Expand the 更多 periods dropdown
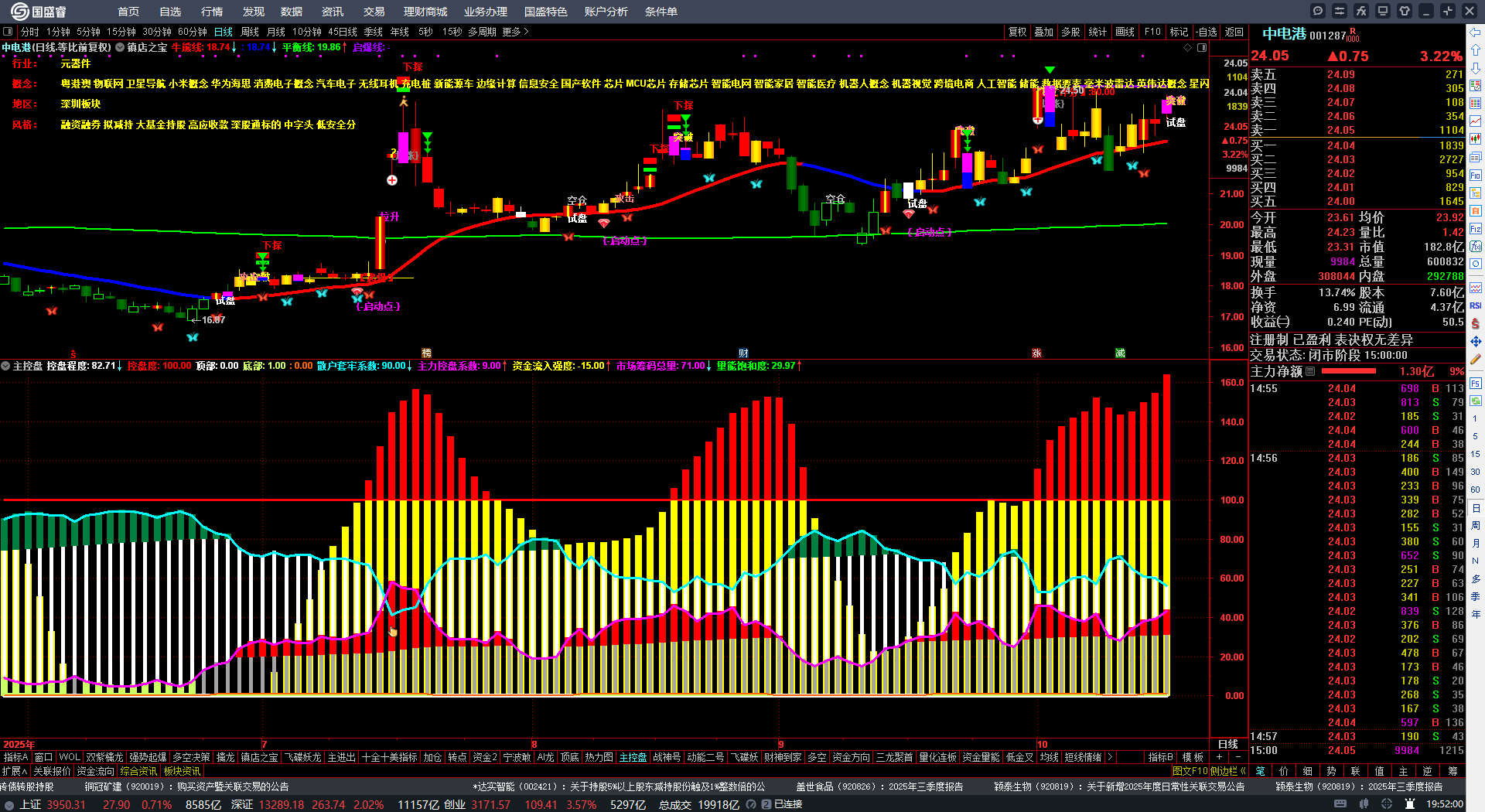This screenshot has width=1485, height=812. 515,32
